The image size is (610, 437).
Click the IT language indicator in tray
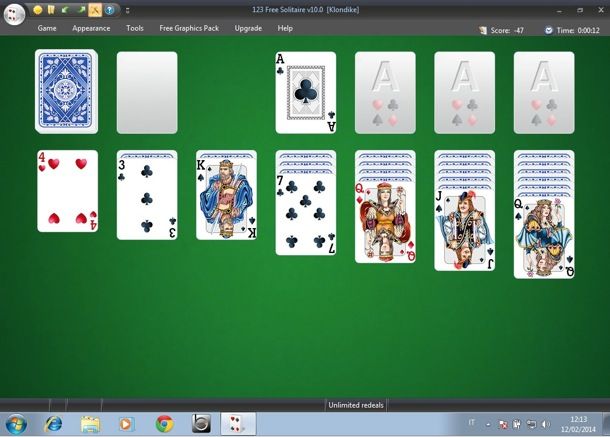pyautogui.click(x=472, y=422)
